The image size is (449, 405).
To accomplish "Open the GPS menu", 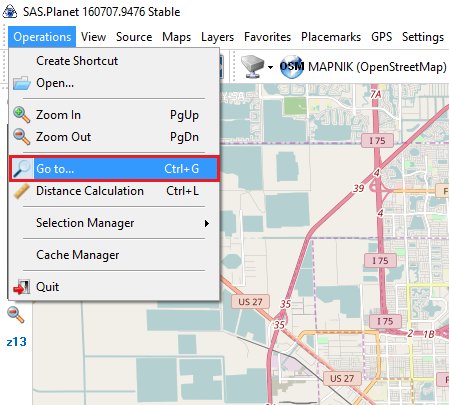I will point(381,37).
